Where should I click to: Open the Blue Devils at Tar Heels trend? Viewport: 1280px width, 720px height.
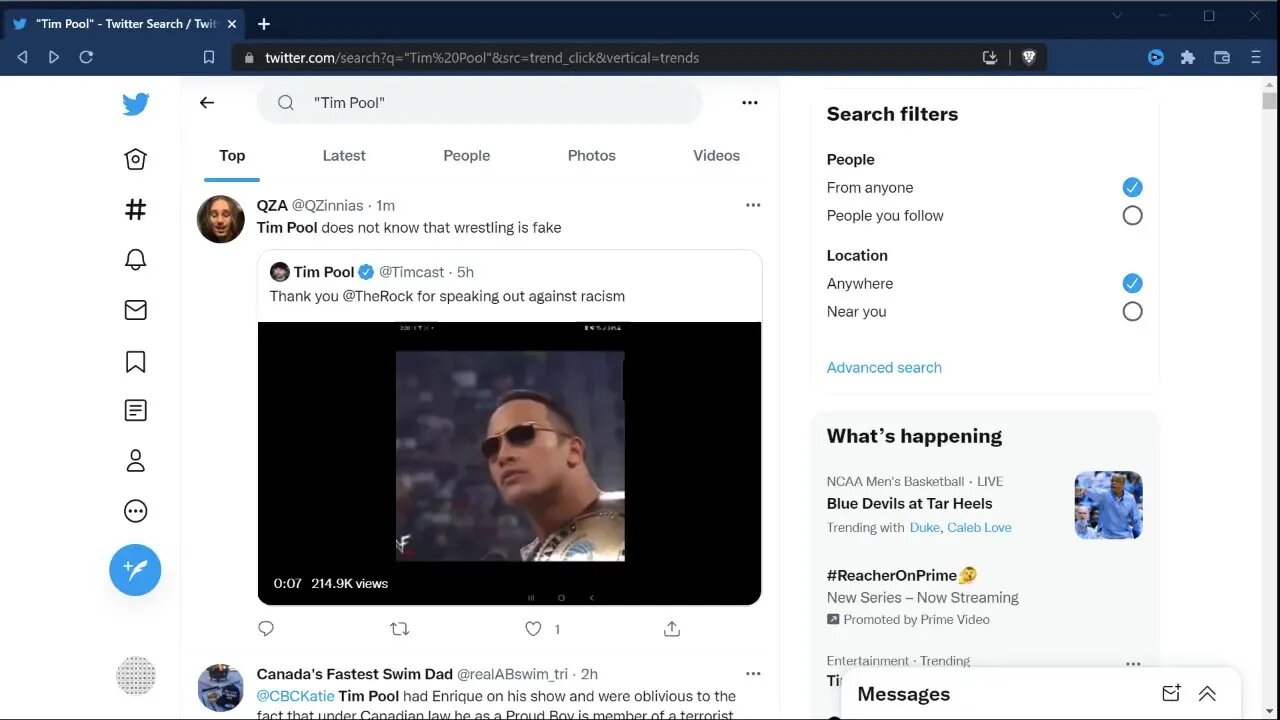pyautogui.click(x=910, y=503)
